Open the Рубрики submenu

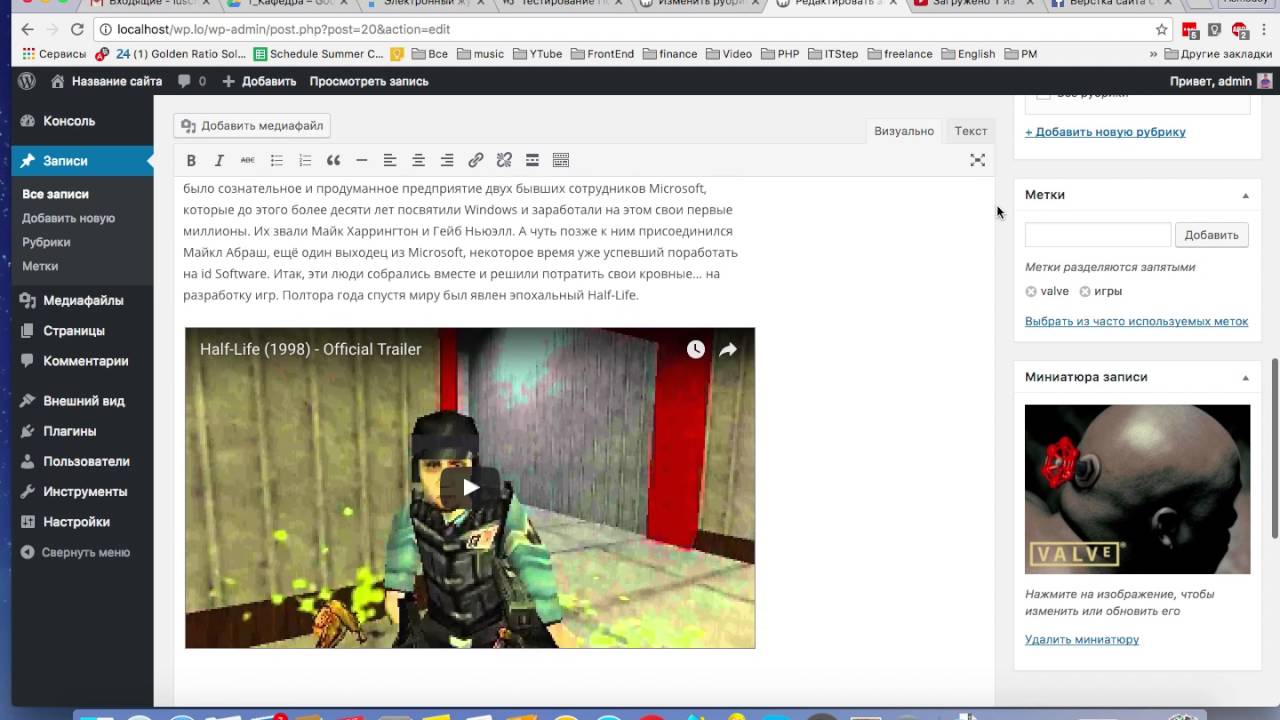[x=46, y=242]
